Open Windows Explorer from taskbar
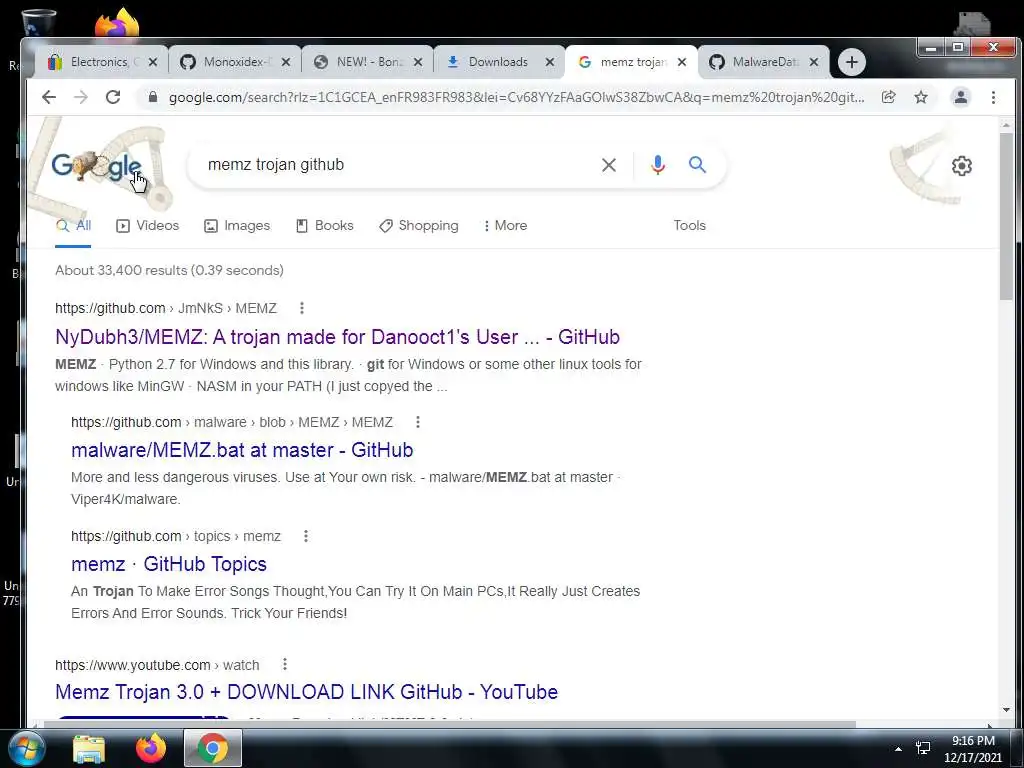1024x768 pixels. click(89, 749)
